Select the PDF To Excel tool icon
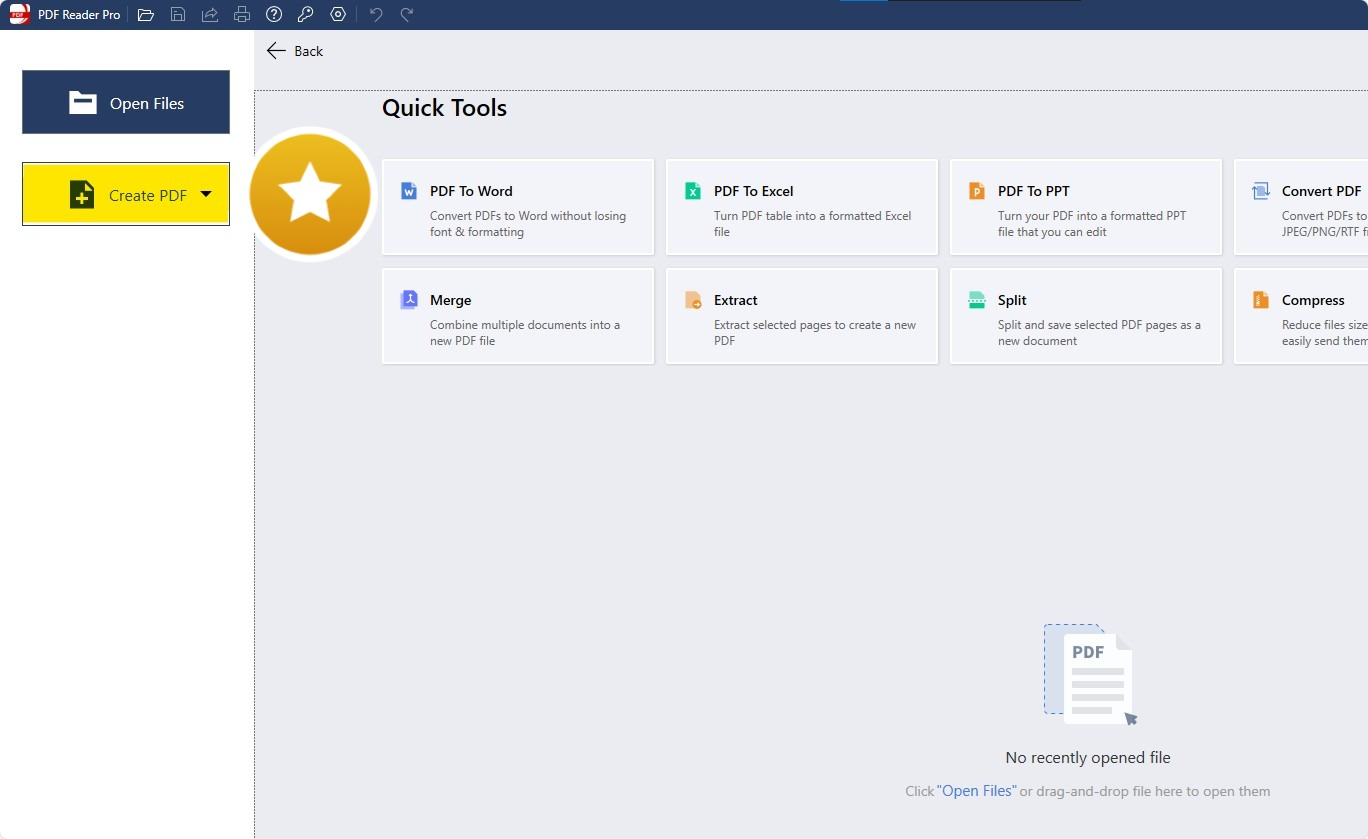Screen dimensions: 1368x839 (x=693, y=191)
